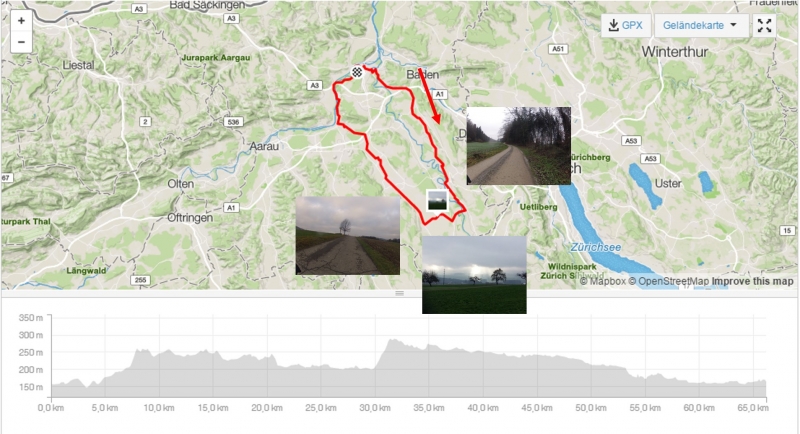Image resolution: width=800 pixels, height=434 pixels.
Task: Enter fullscreen map view
Action: click(x=764, y=25)
